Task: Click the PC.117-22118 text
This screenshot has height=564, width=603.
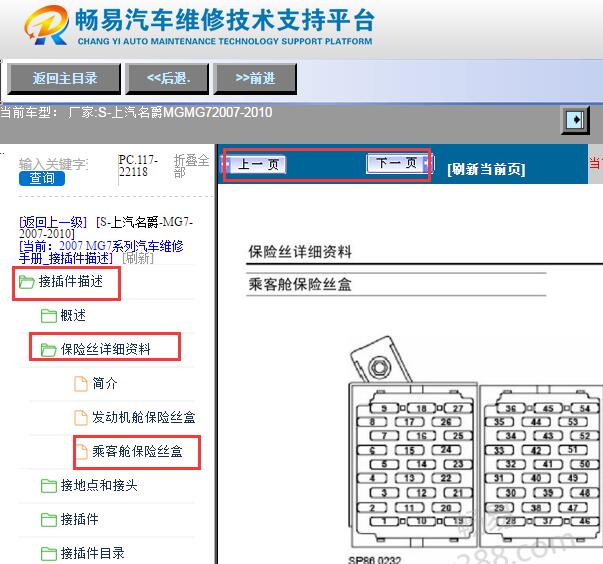Action: click(138, 166)
